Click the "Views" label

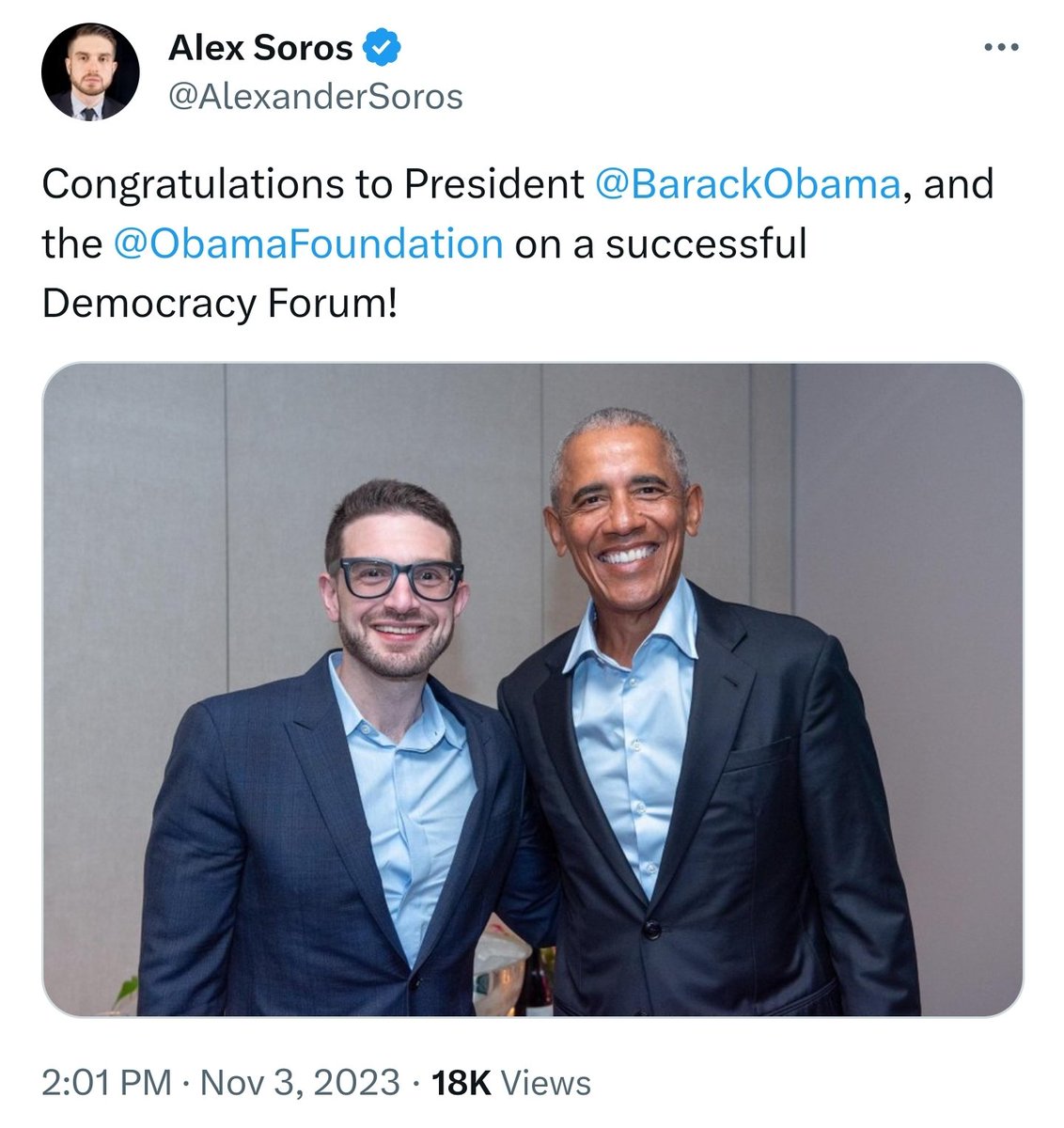tap(546, 1082)
